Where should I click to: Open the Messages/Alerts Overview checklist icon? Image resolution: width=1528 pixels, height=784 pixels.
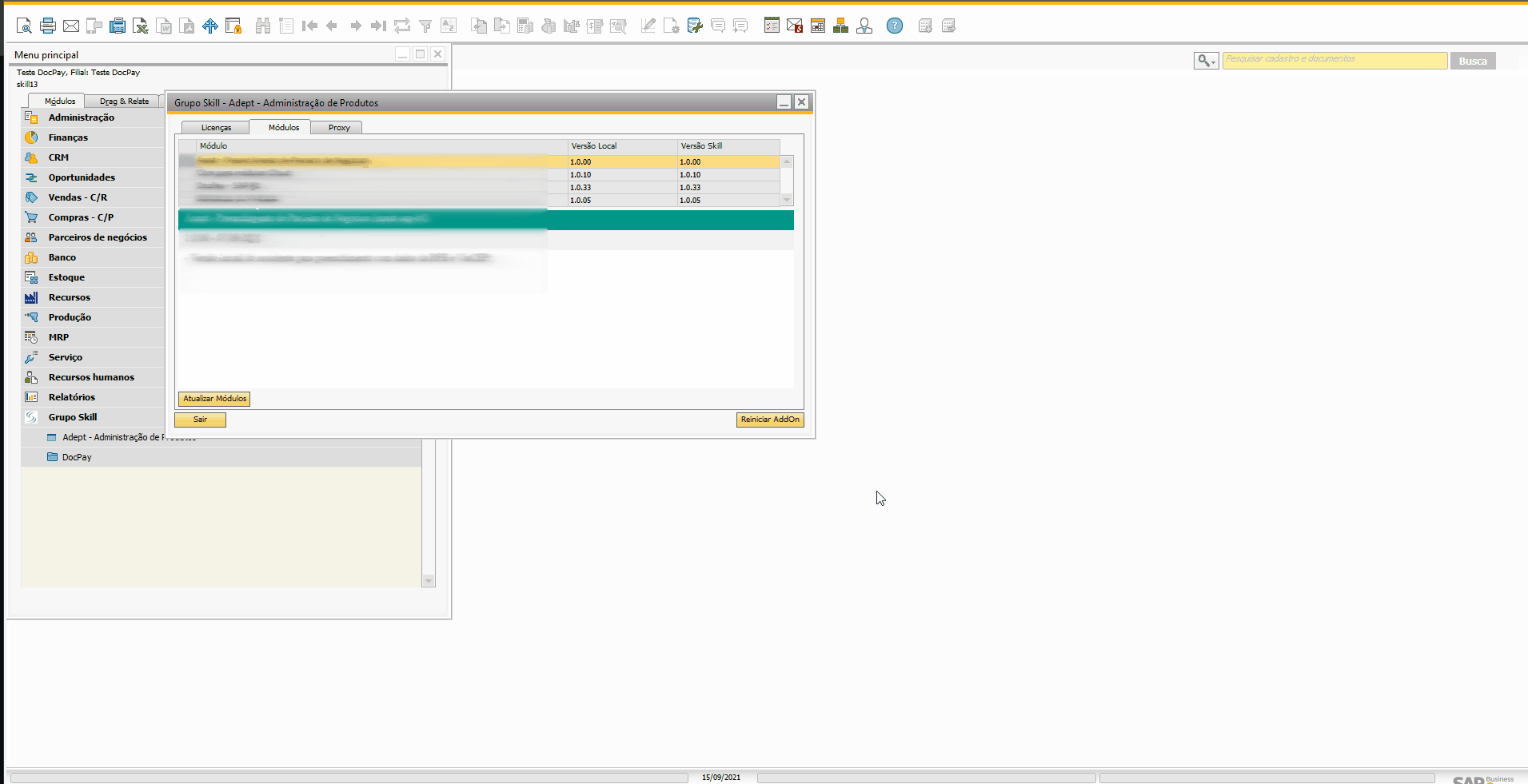point(772,26)
